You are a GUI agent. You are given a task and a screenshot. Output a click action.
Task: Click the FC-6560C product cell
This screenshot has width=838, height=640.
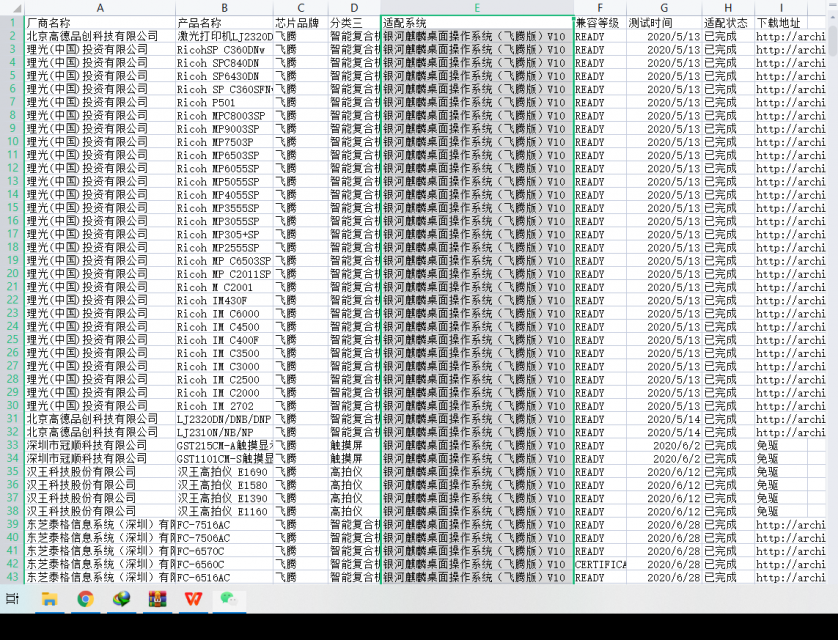(x=224, y=564)
